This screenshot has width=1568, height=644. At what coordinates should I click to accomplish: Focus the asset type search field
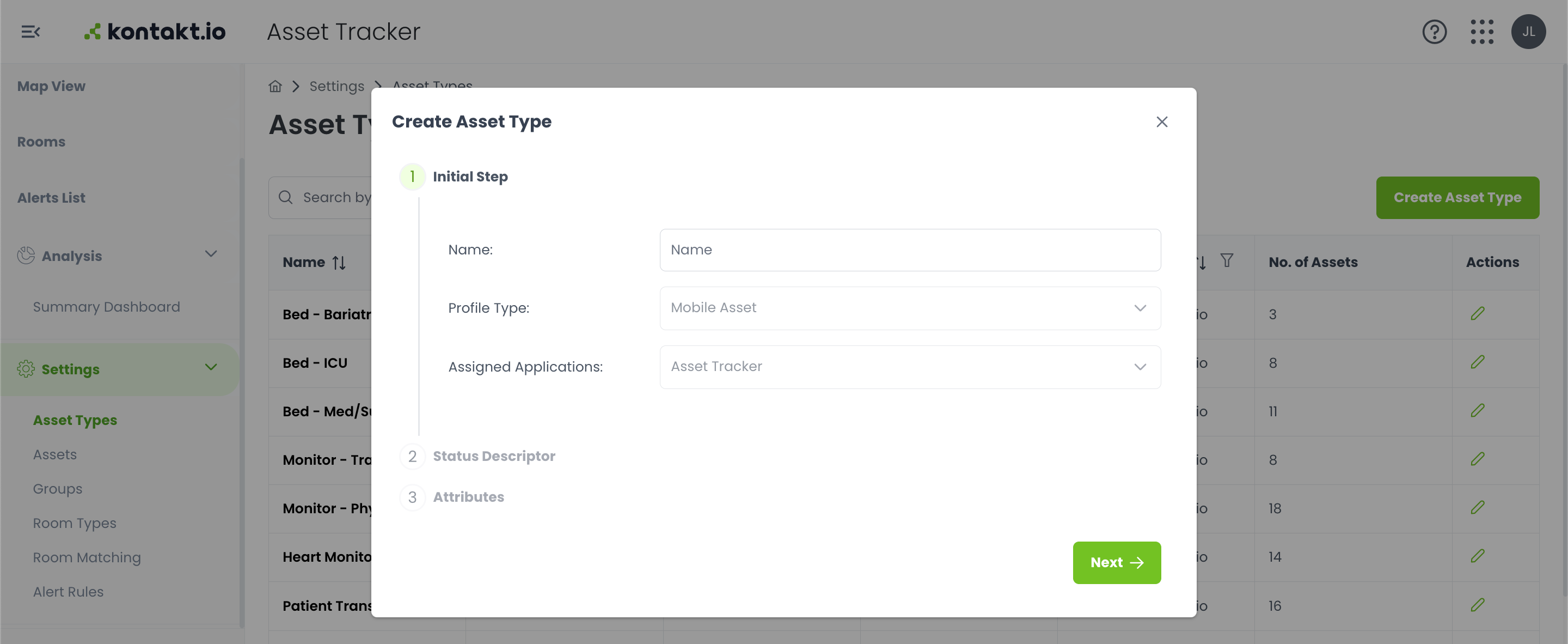pos(320,198)
